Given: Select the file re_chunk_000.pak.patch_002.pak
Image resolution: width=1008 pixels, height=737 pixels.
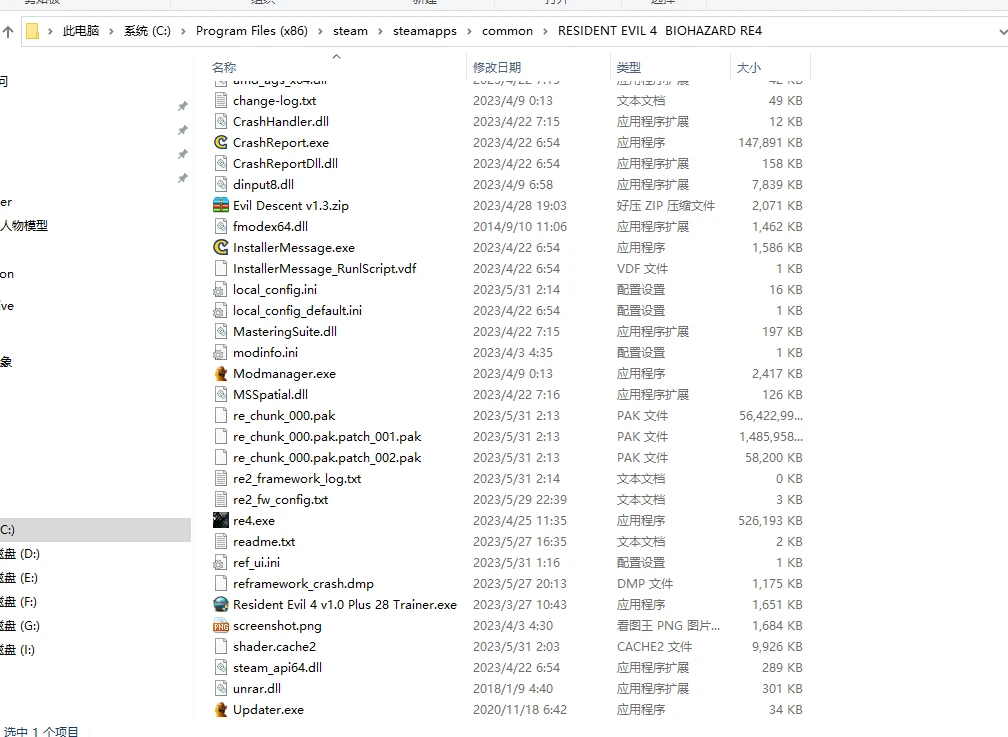Looking at the screenshot, I should coord(327,458).
